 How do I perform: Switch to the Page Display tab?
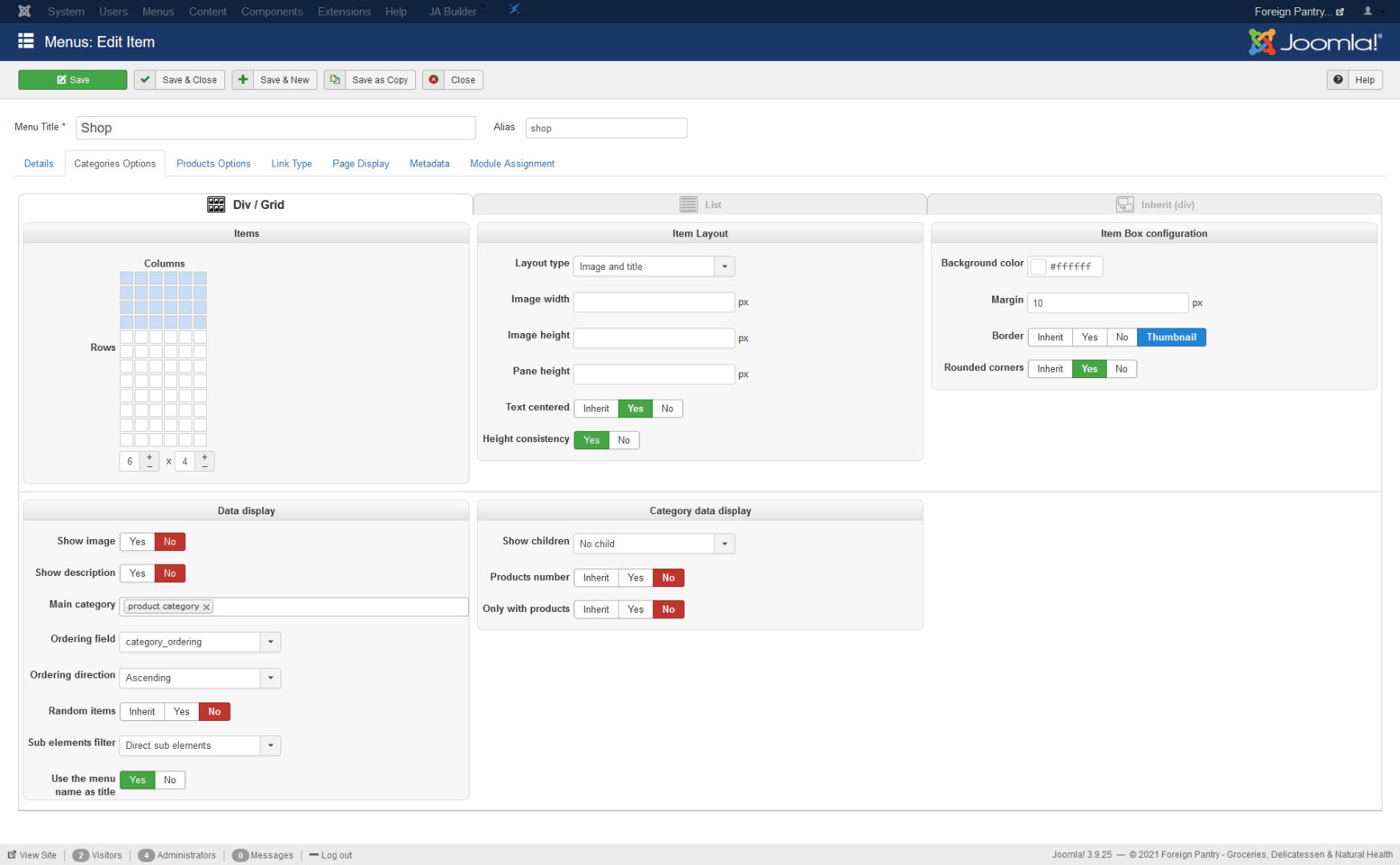pos(361,164)
